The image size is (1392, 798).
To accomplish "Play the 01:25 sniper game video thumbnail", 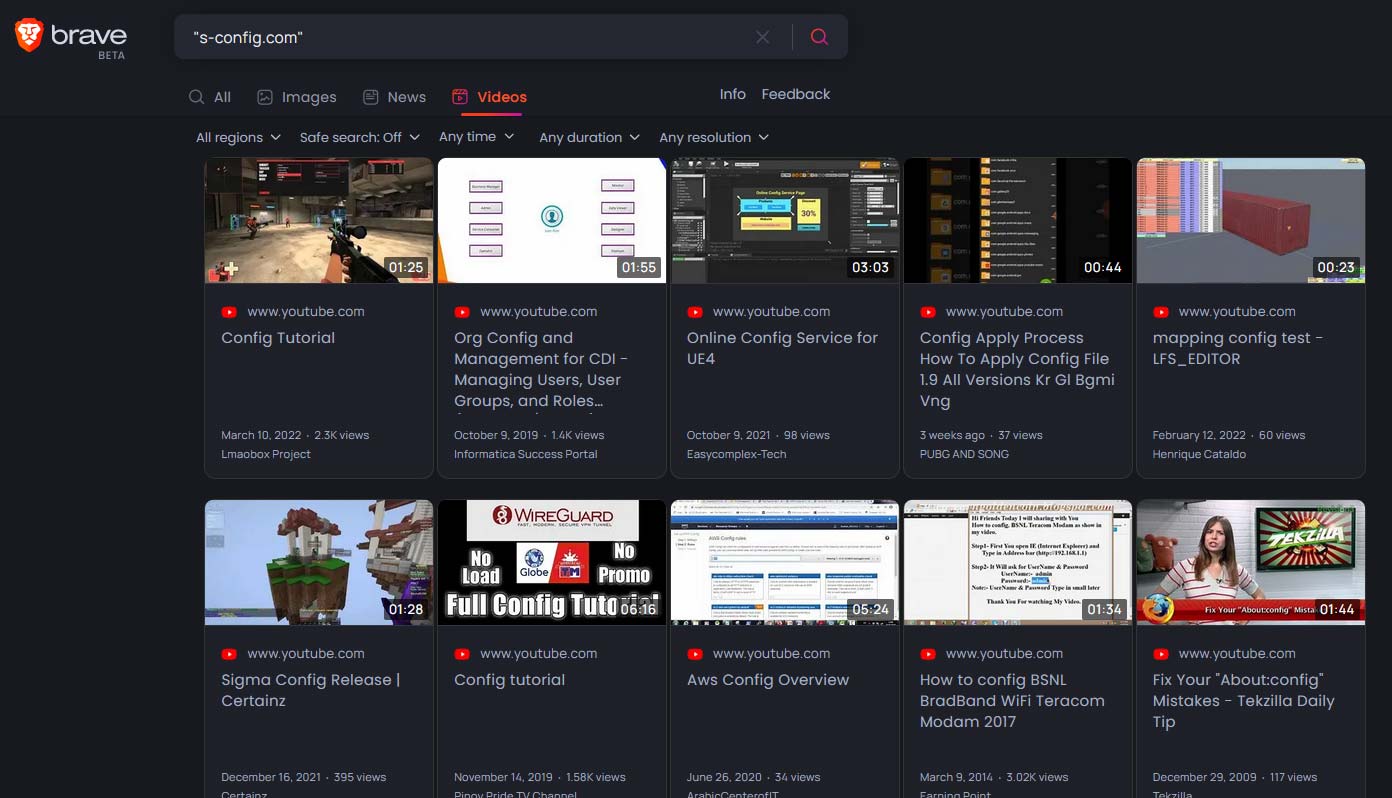I will 319,220.
